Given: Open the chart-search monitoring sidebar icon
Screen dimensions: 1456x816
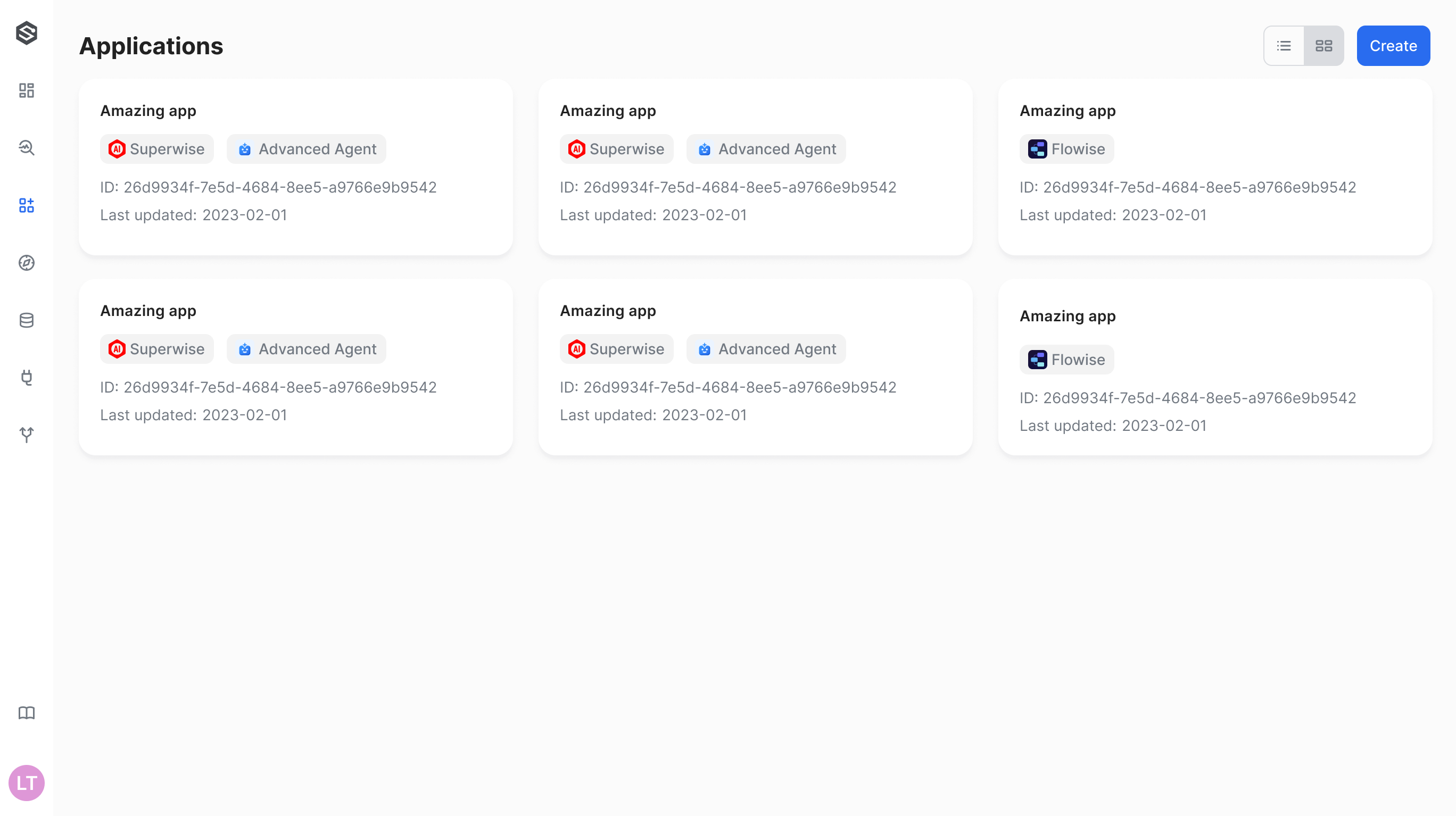Looking at the screenshot, I should pyautogui.click(x=27, y=148).
